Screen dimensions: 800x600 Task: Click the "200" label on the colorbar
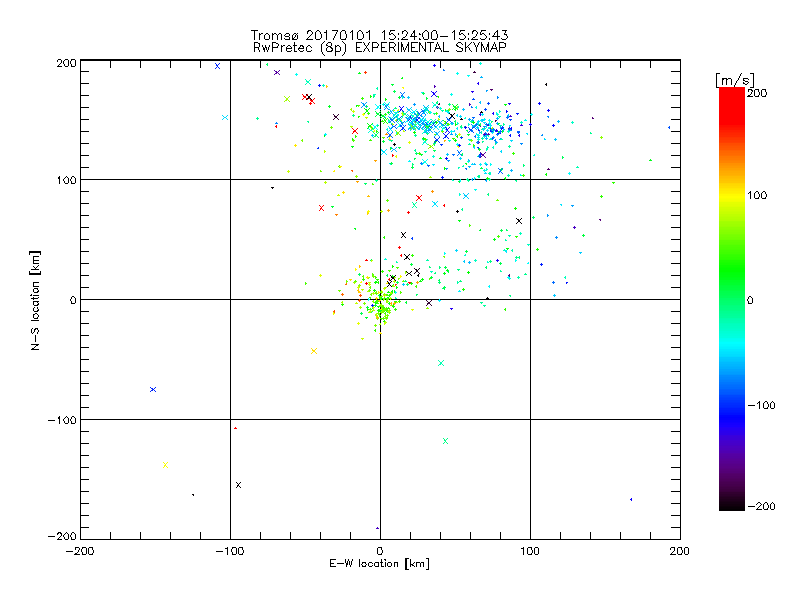(x=757, y=93)
